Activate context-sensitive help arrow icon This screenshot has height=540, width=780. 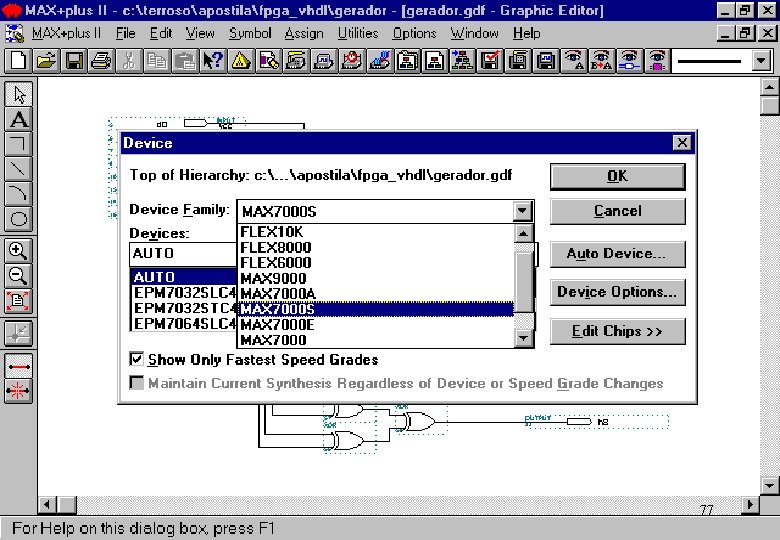tap(213, 61)
